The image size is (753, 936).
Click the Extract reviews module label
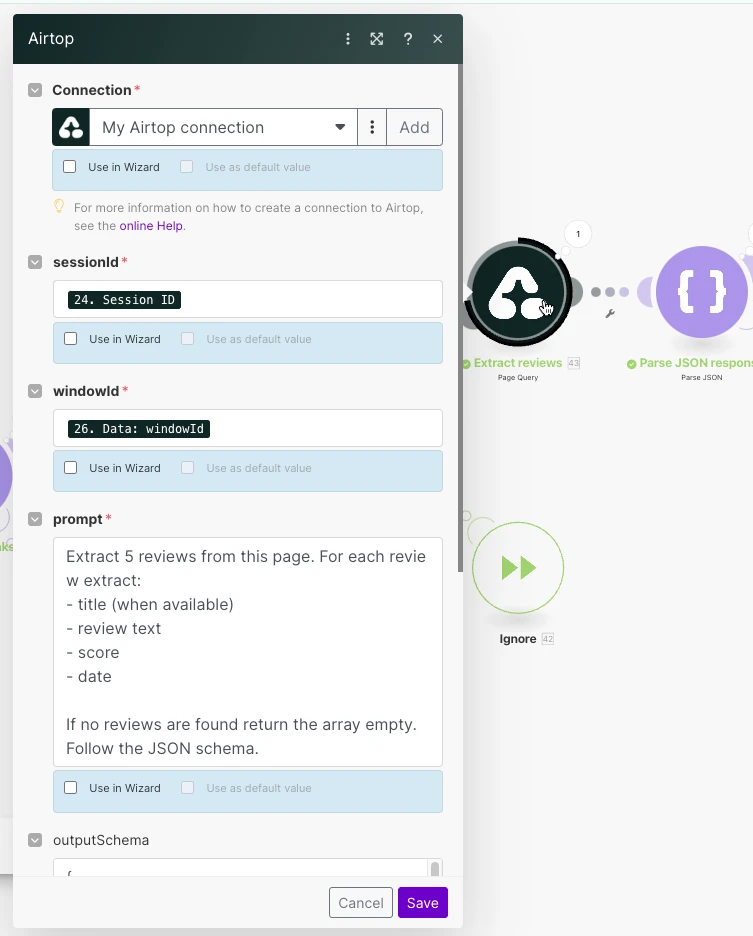pyautogui.click(x=518, y=363)
